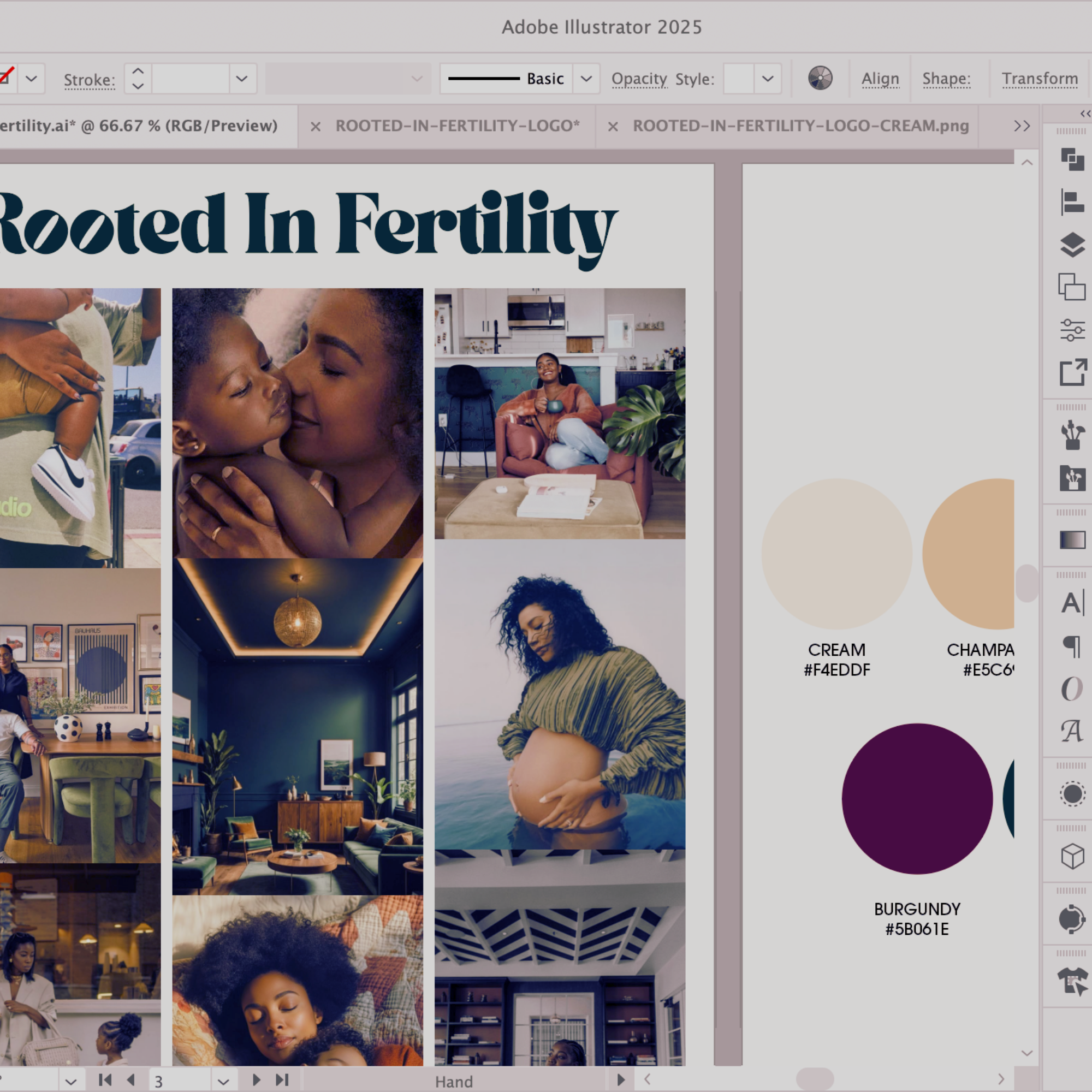This screenshot has height=1092, width=1092.
Task: Click the Recolor Artwork wheel icon
Action: (820, 78)
